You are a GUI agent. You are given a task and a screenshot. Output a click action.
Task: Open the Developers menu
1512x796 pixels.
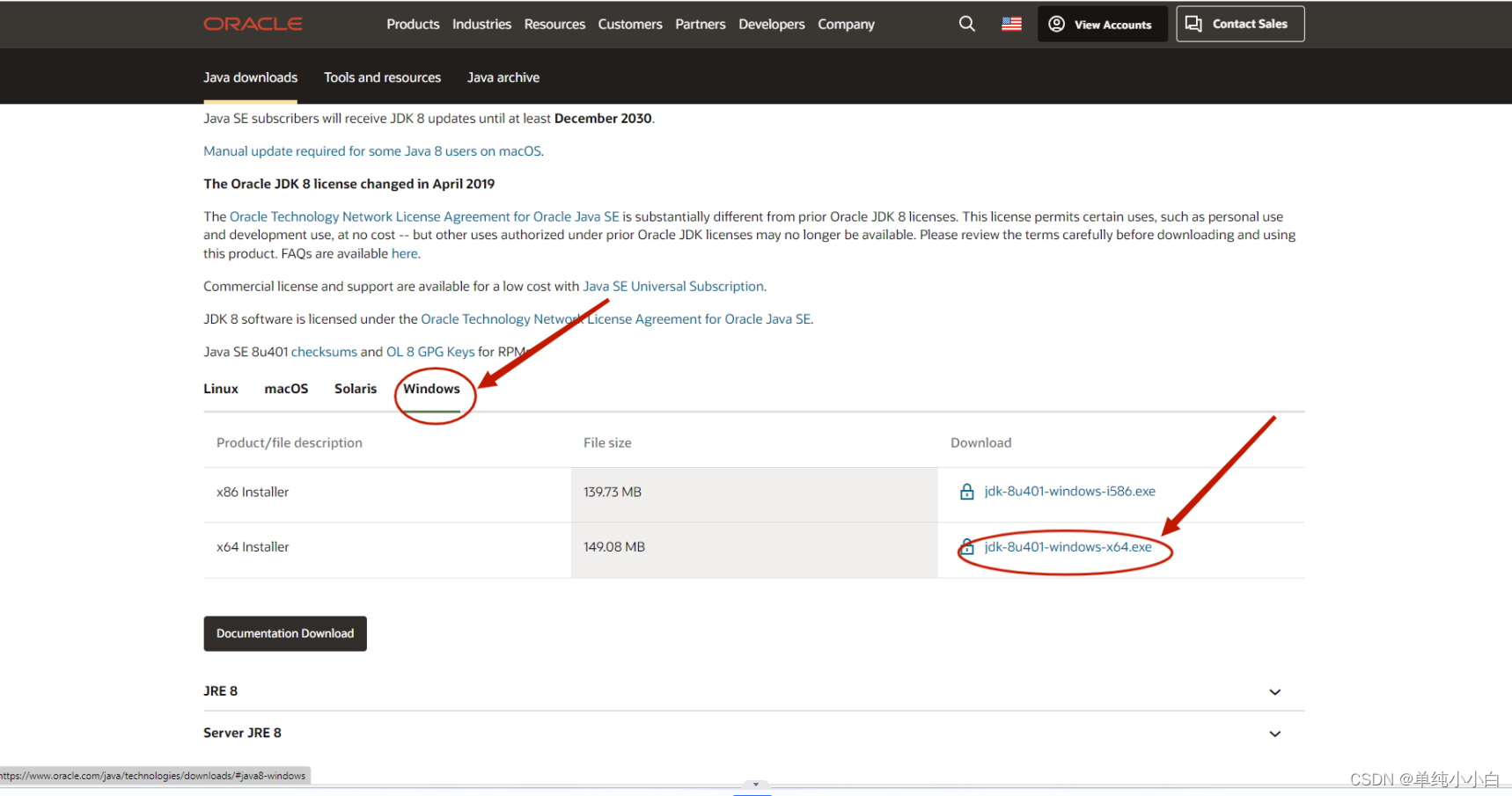coord(772,24)
